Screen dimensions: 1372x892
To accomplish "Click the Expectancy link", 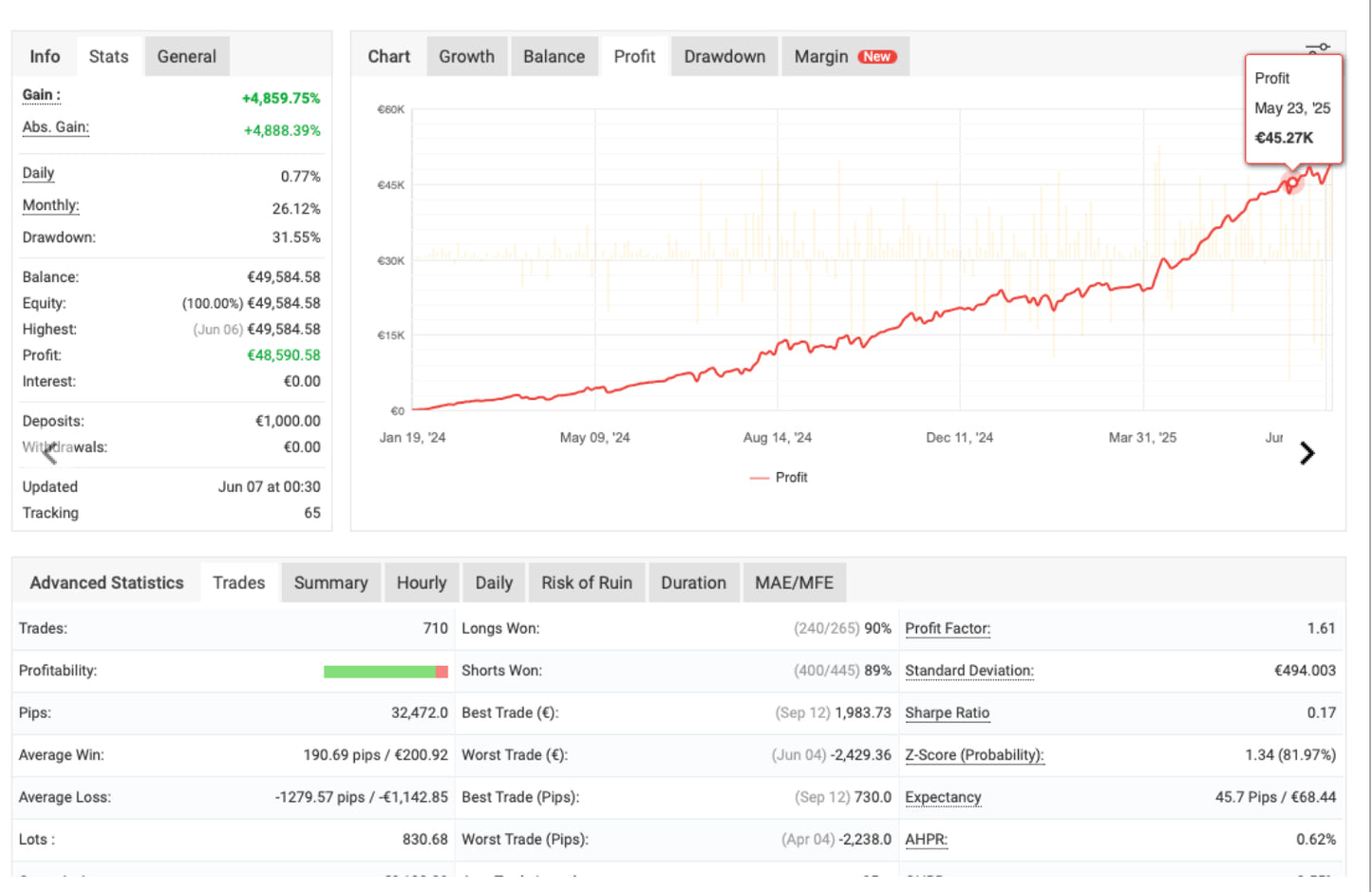I will (943, 798).
